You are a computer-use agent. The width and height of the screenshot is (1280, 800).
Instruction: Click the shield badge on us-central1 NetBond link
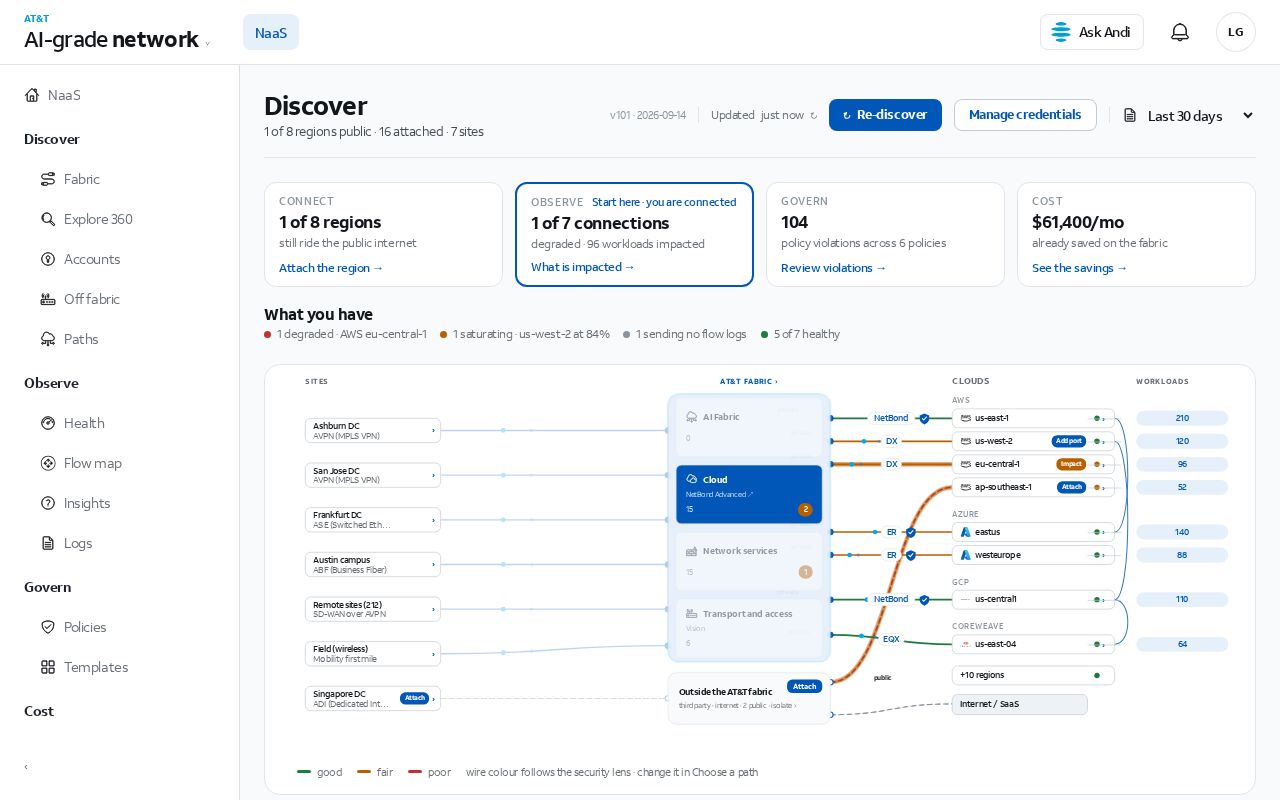(x=924, y=600)
